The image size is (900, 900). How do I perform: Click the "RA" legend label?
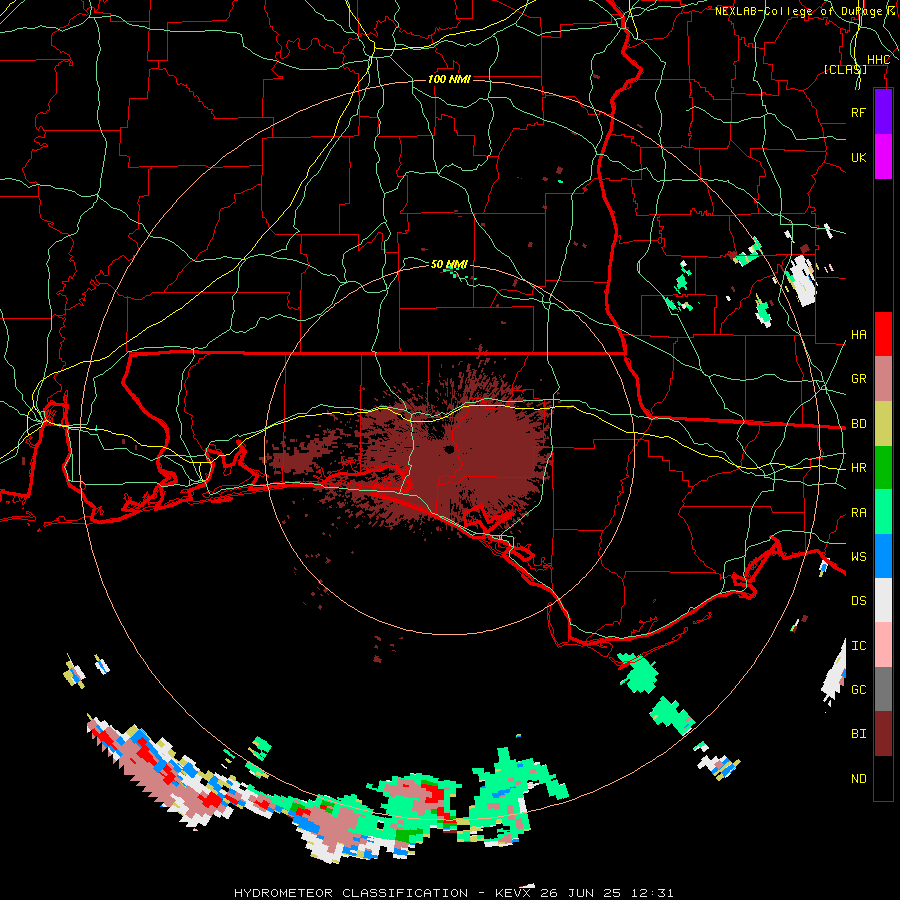(858, 513)
